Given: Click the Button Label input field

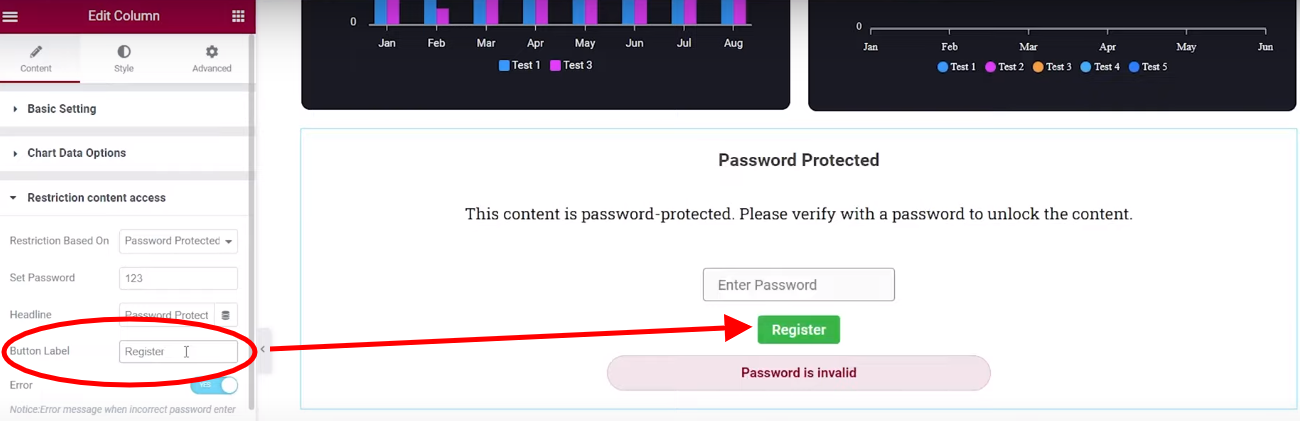Looking at the screenshot, I should point(178,352).
